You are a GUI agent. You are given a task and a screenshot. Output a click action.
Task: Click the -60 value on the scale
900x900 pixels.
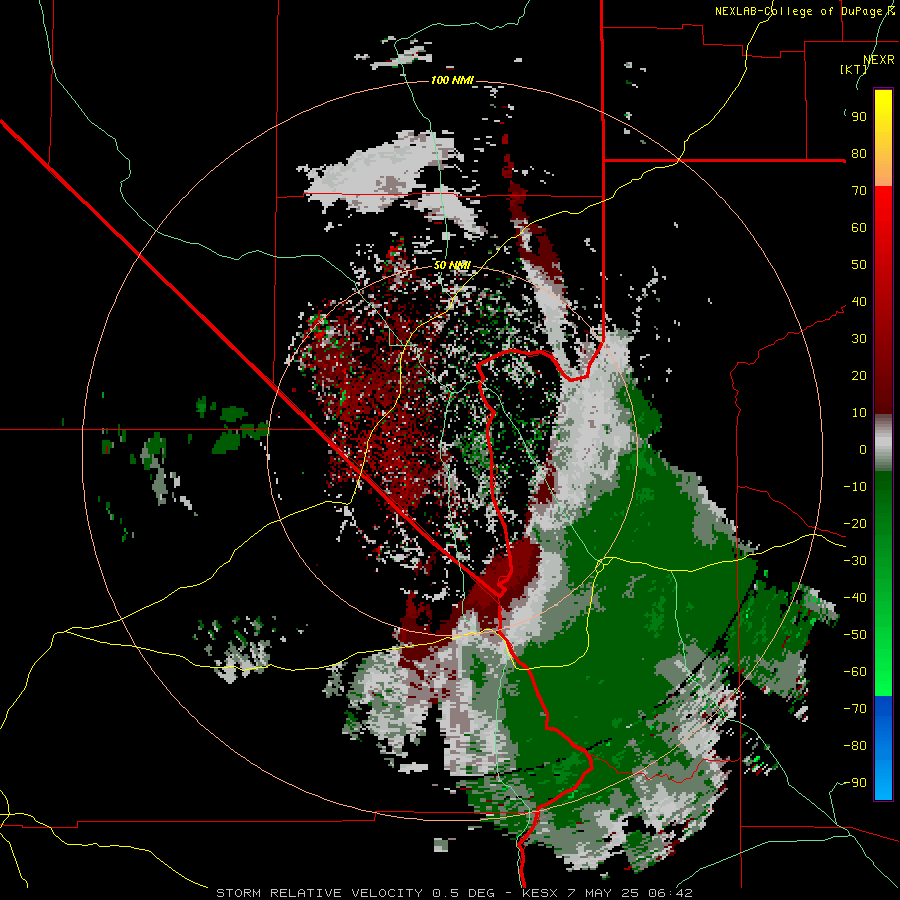[855, 672]
